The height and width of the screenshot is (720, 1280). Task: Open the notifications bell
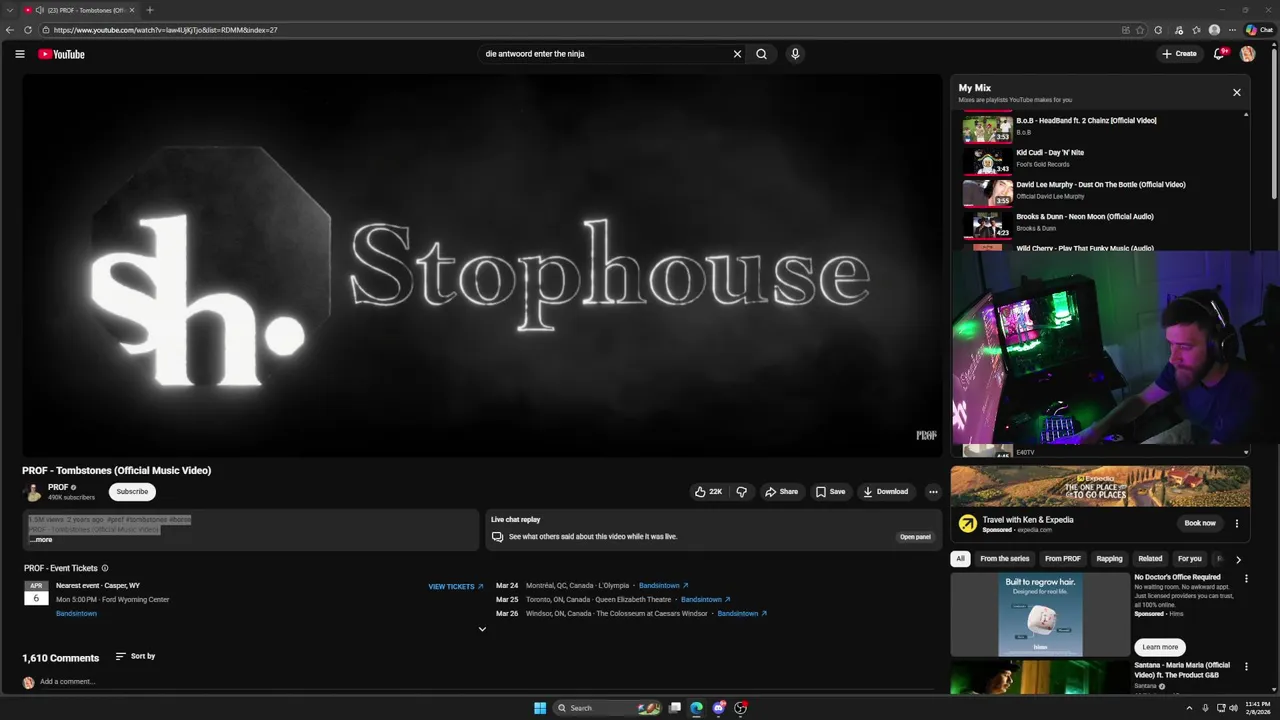tap(1219, 54)
